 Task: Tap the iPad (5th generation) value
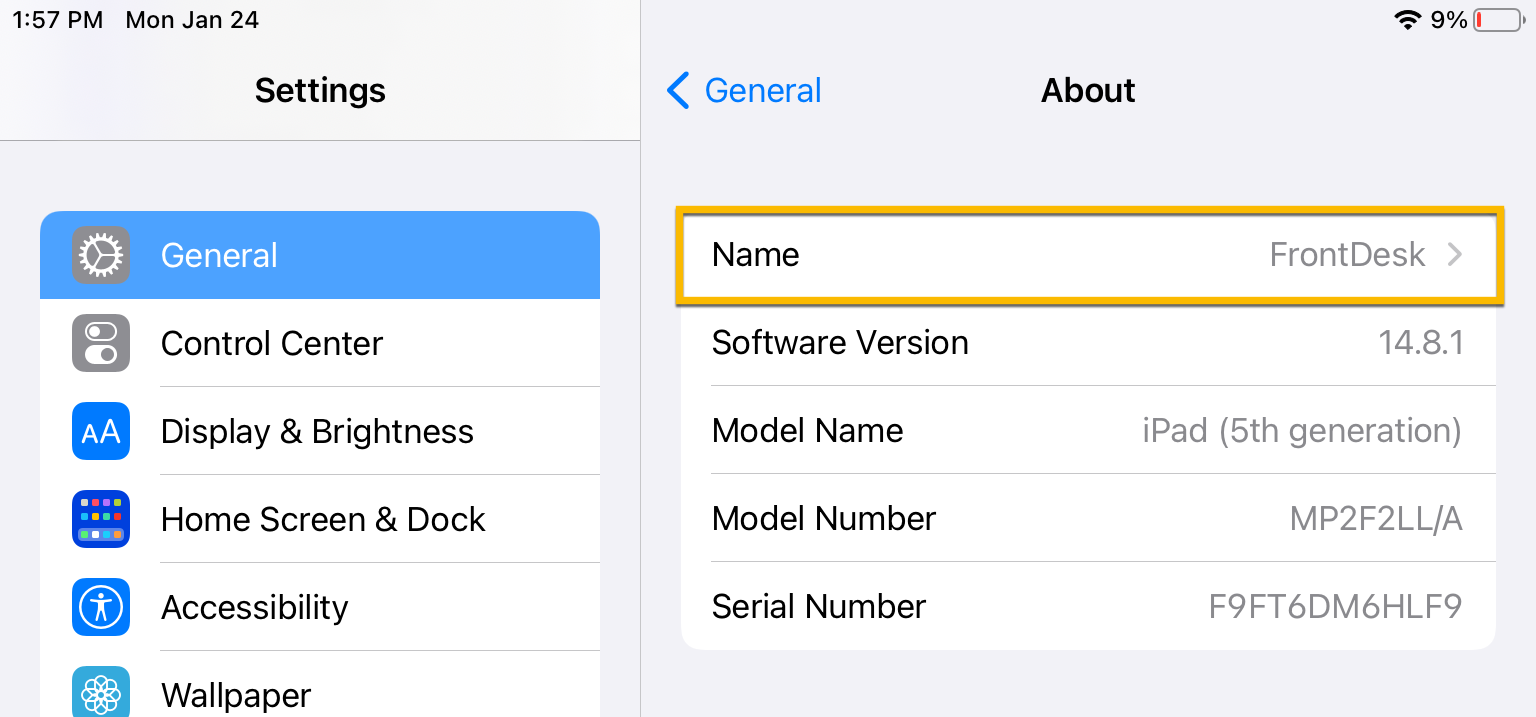[x=1302, y=431]
